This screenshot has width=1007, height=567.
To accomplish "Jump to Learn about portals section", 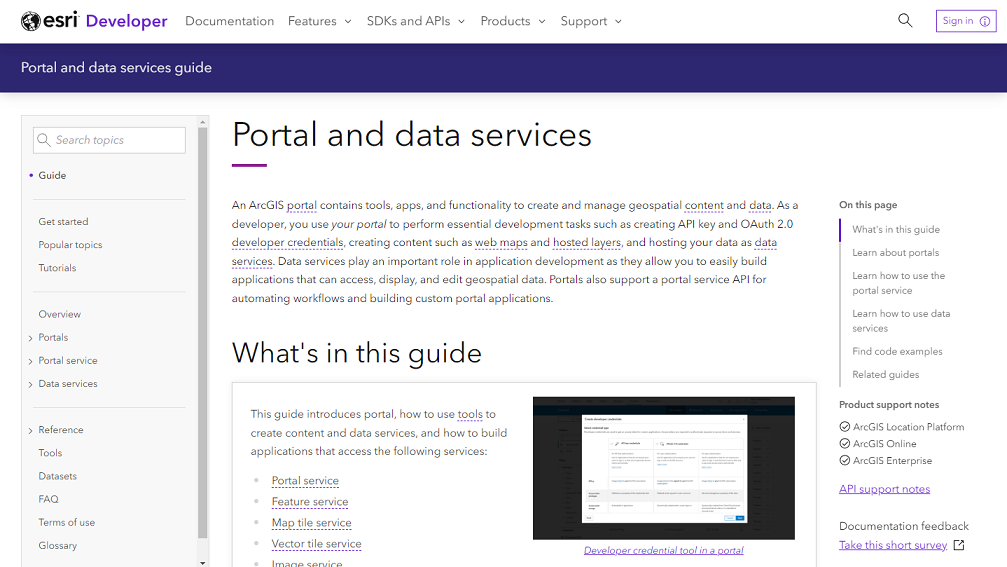I will (895, 252).
